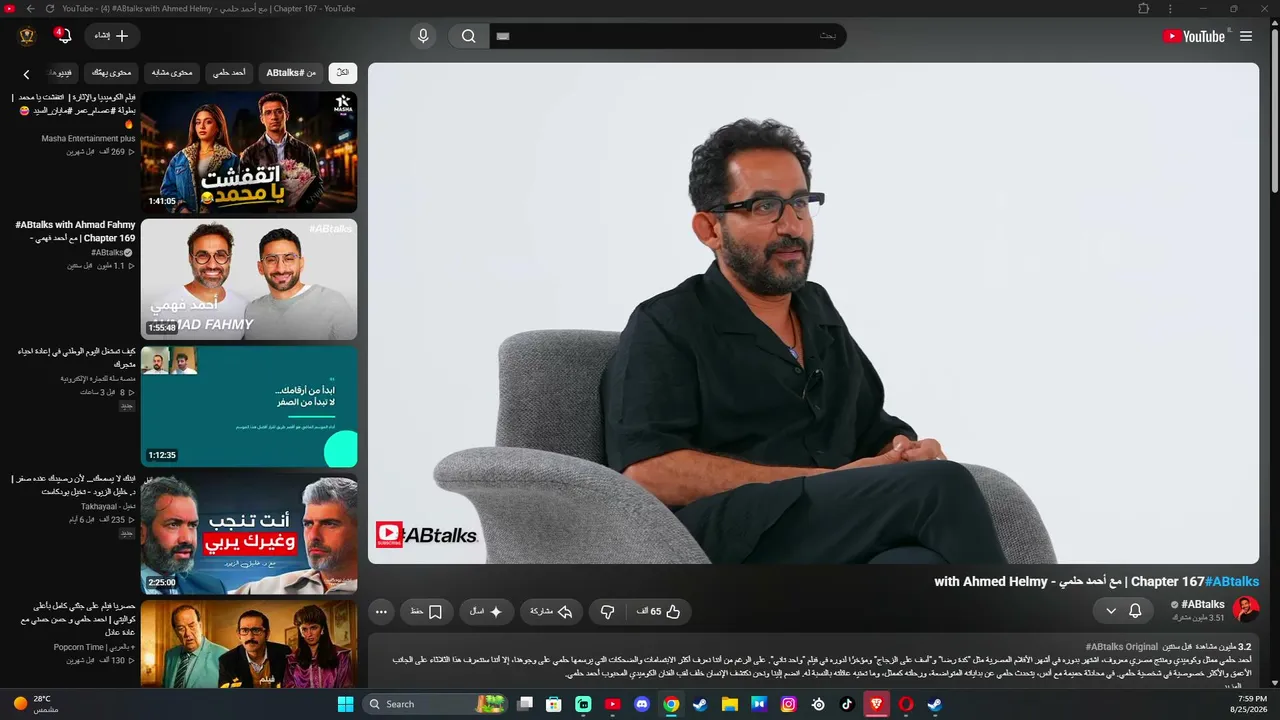
Task: Open Discord from the taskbar
Action: (x=642, y=704)
